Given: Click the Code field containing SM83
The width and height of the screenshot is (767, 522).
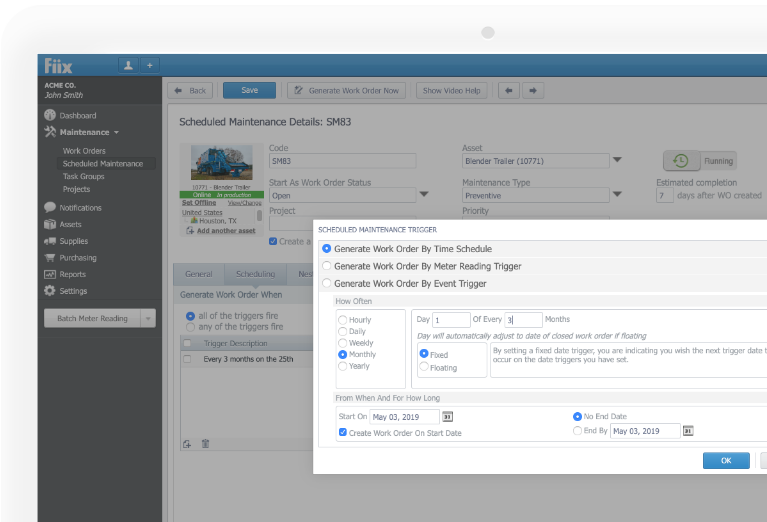Looking at the screenshot, I should click(x=342, y=161).
